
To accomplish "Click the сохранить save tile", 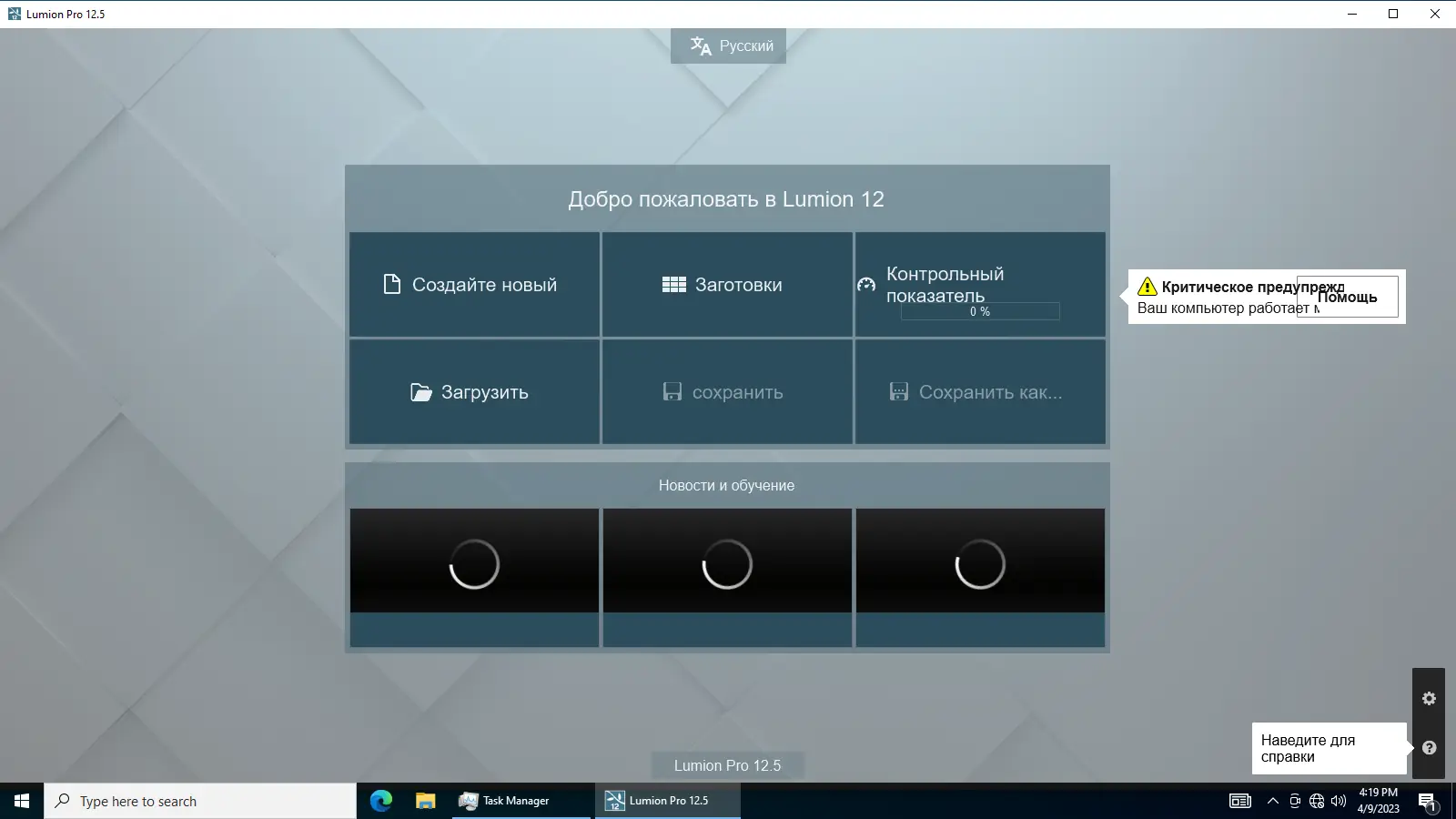I will (727, 392).
